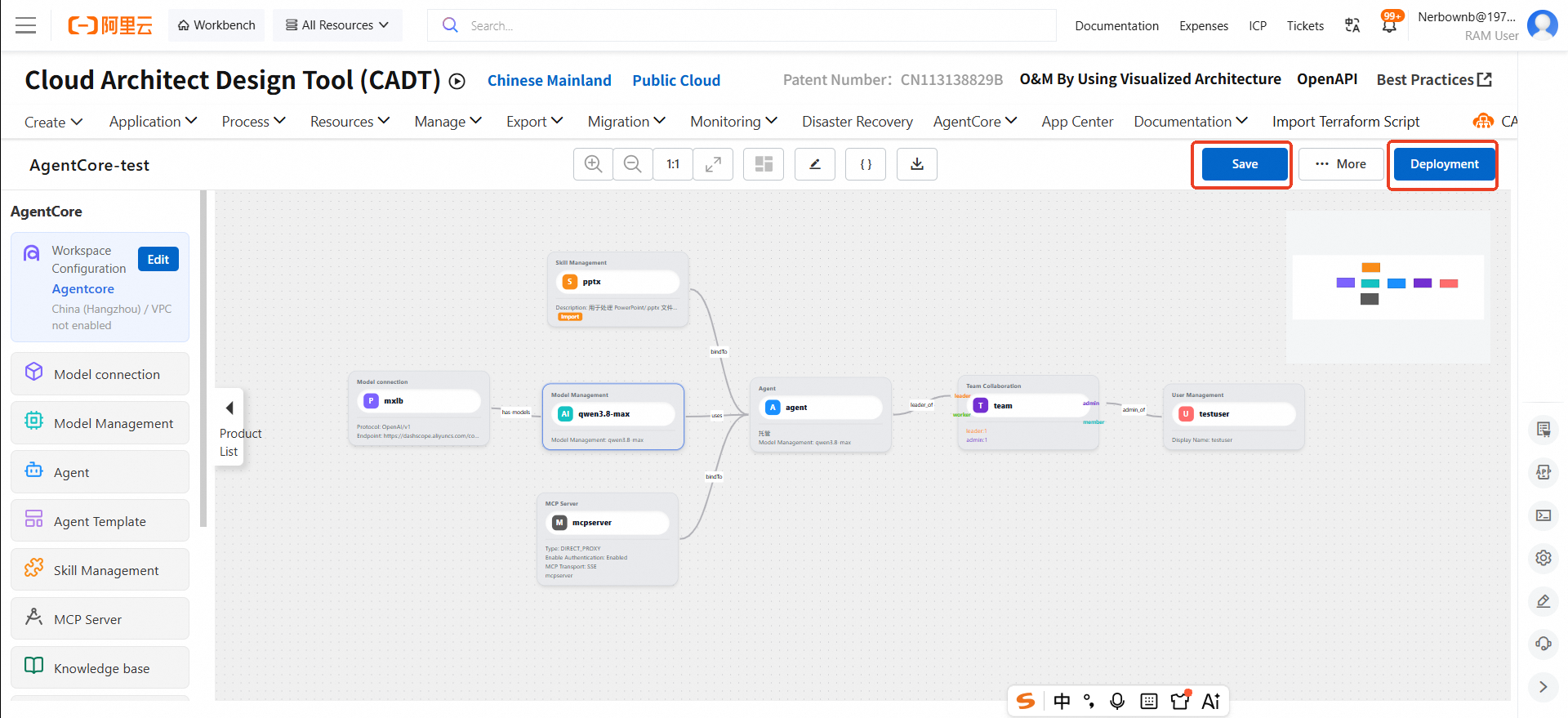The image size is (1568, 718).
Task: Collapse the Product List panel arrow
Action: coord(229,408)
